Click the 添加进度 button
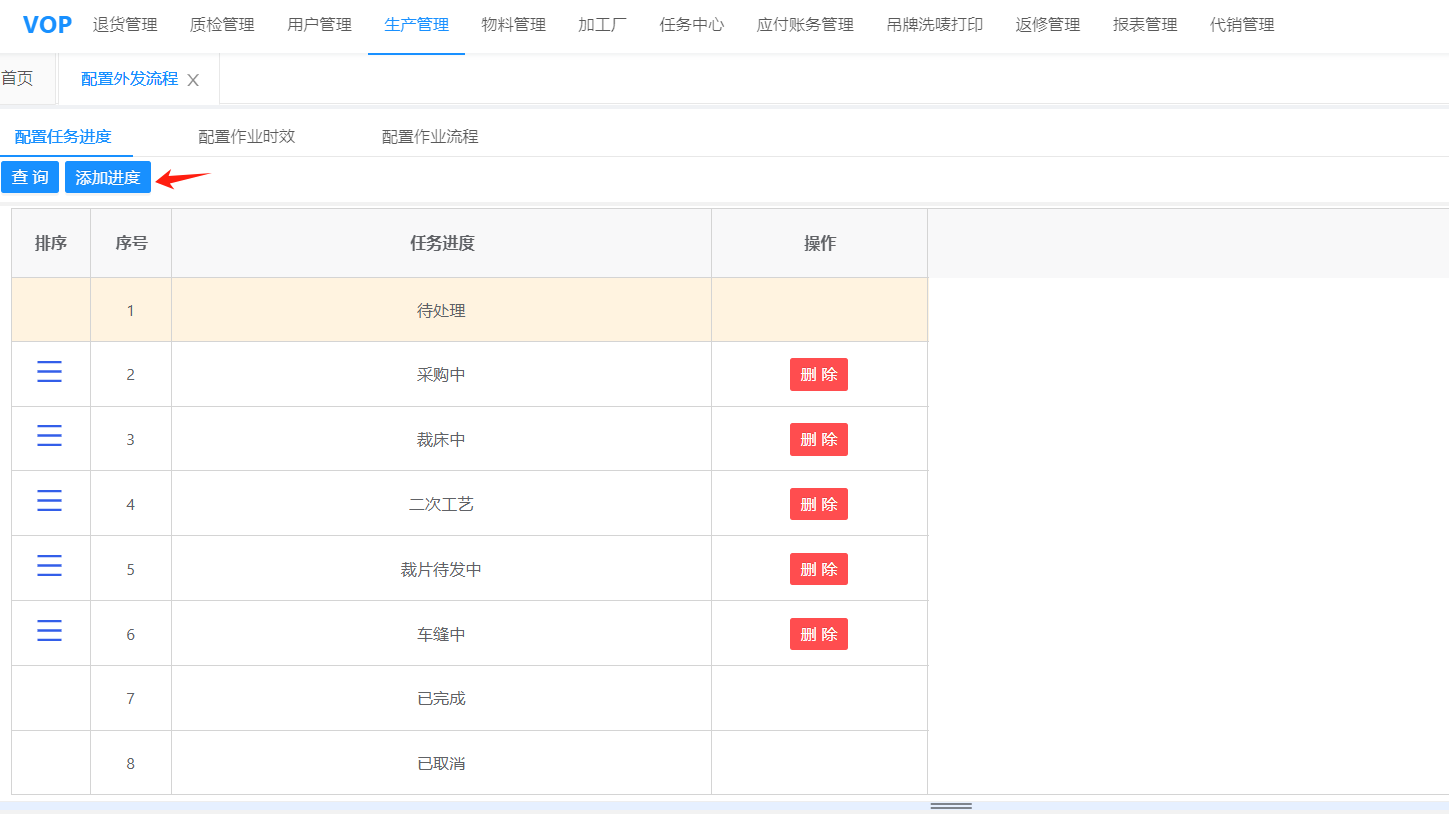 108,178
